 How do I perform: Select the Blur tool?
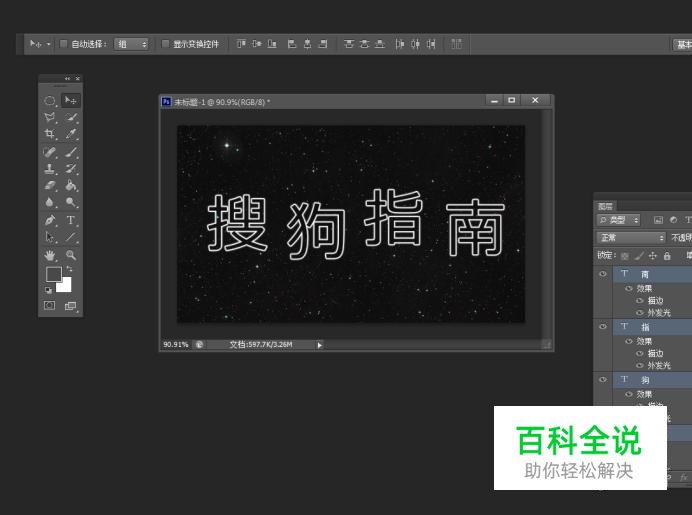(x=50, y=202)
